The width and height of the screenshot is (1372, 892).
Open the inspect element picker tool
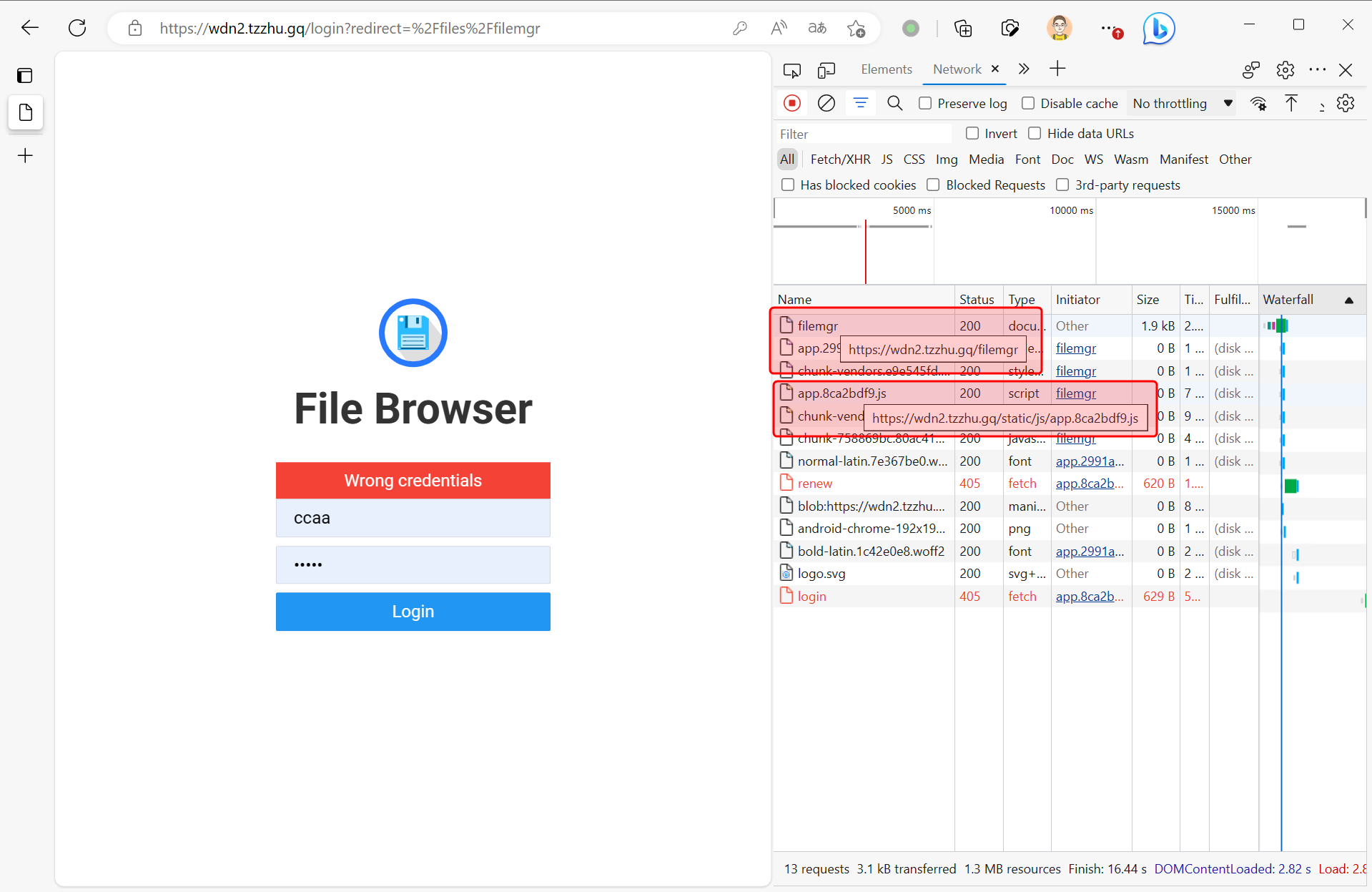coord(791,69)
